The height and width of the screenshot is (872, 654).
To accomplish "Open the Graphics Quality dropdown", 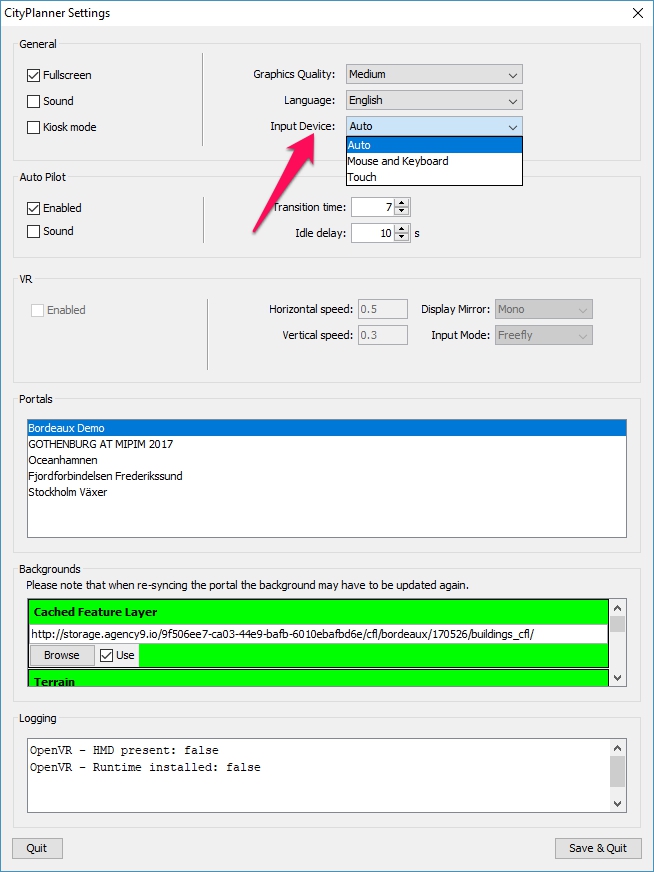I will click(x=434, y=75).
